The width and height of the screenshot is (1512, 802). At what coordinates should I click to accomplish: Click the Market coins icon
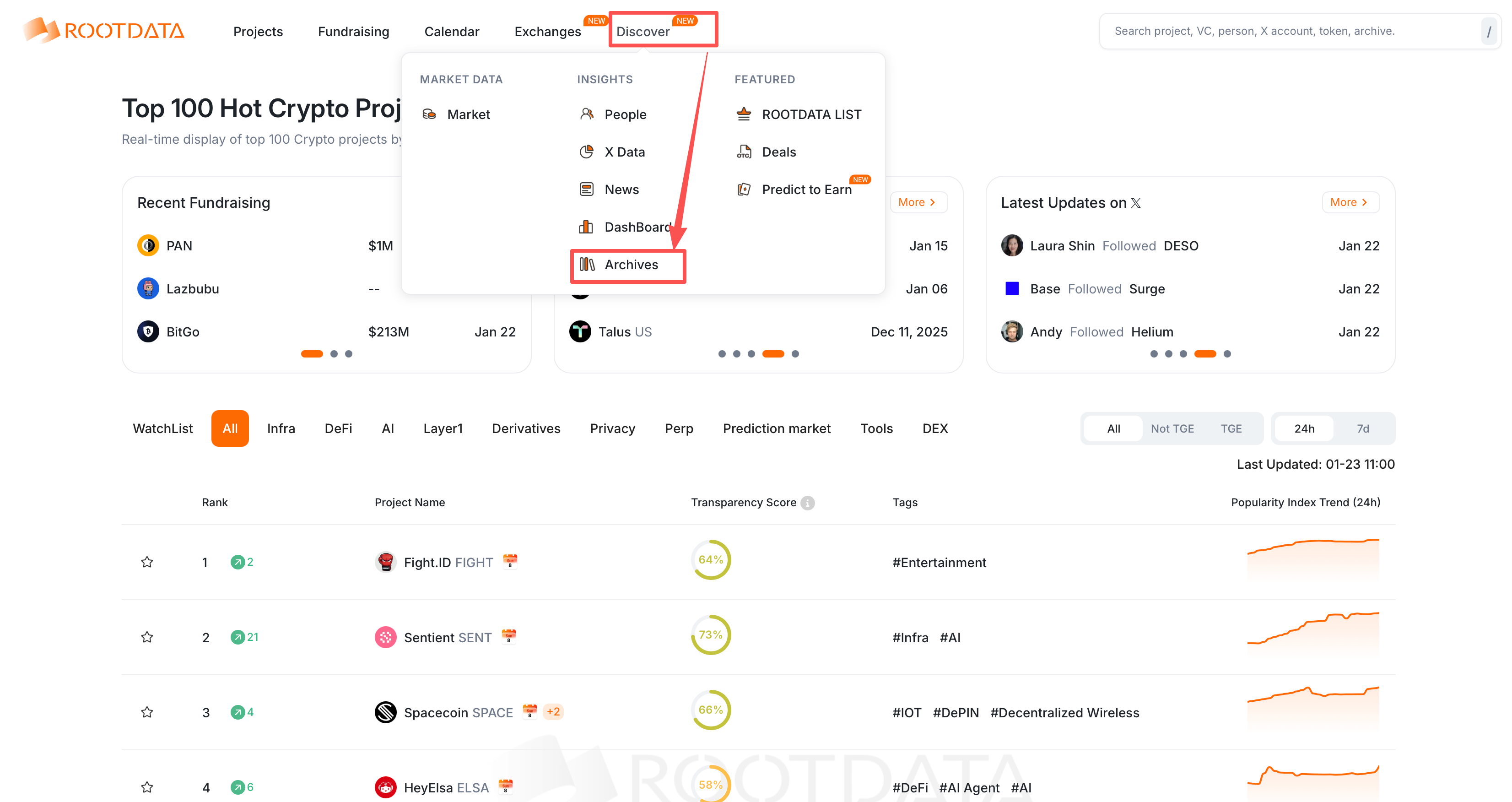(x=429, y=114)
